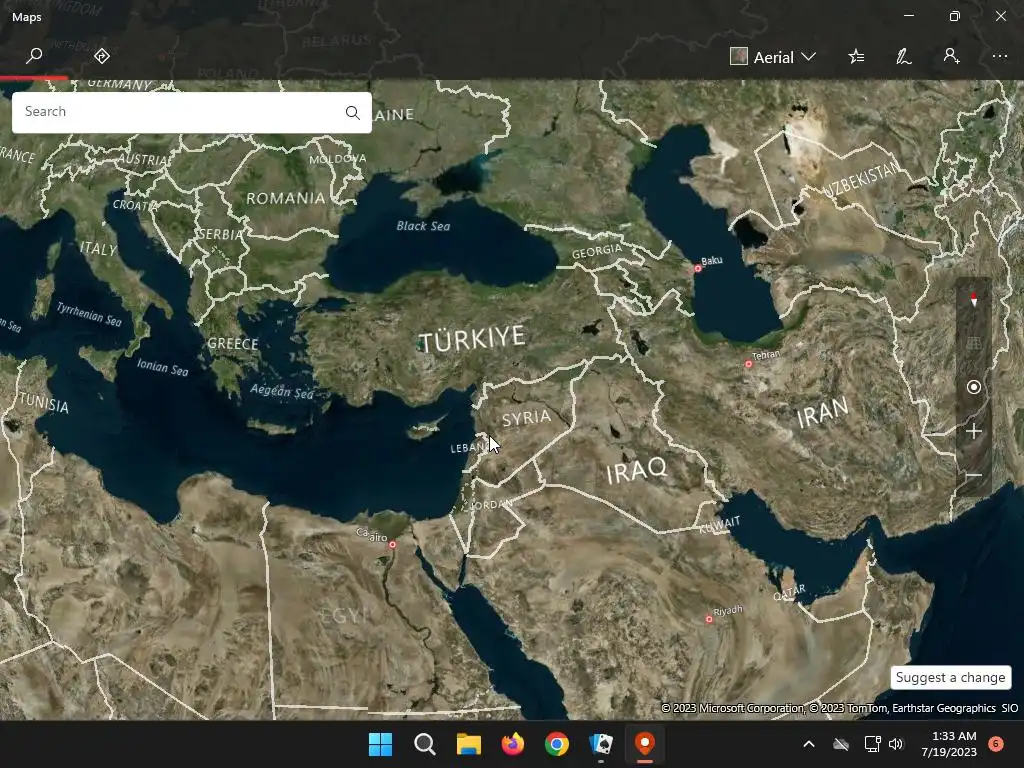Open the volume speaker tray icon
This screenshot has height=768, width=1024.
tap(895, 744)
